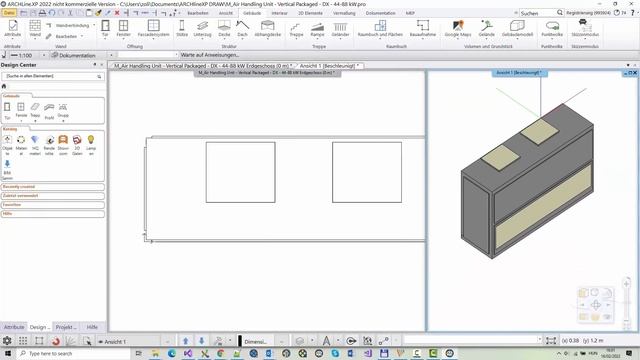Open the Fassadensystem tool

click(x=153, y=29)
